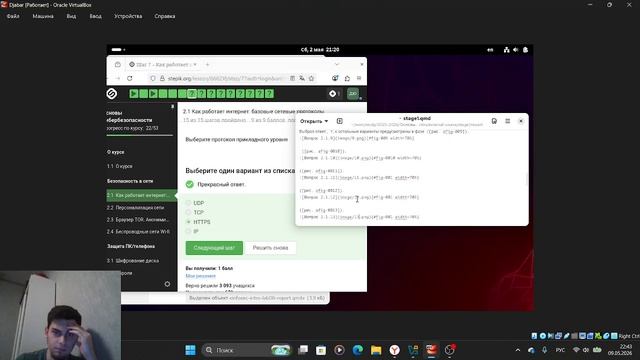
Task: Click the Поиск taskbar search box
Action: coord(246,350)
